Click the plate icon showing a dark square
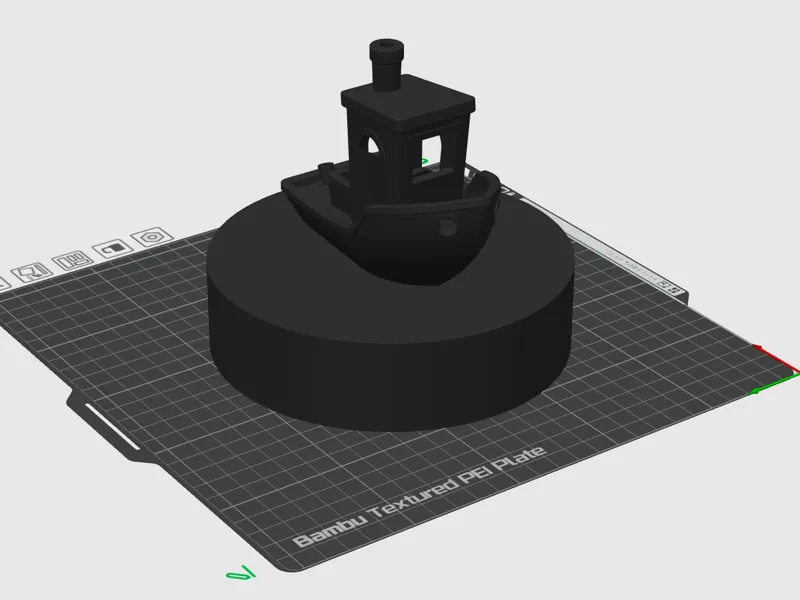This screenshot has height=600, width=800. point(113,248)
